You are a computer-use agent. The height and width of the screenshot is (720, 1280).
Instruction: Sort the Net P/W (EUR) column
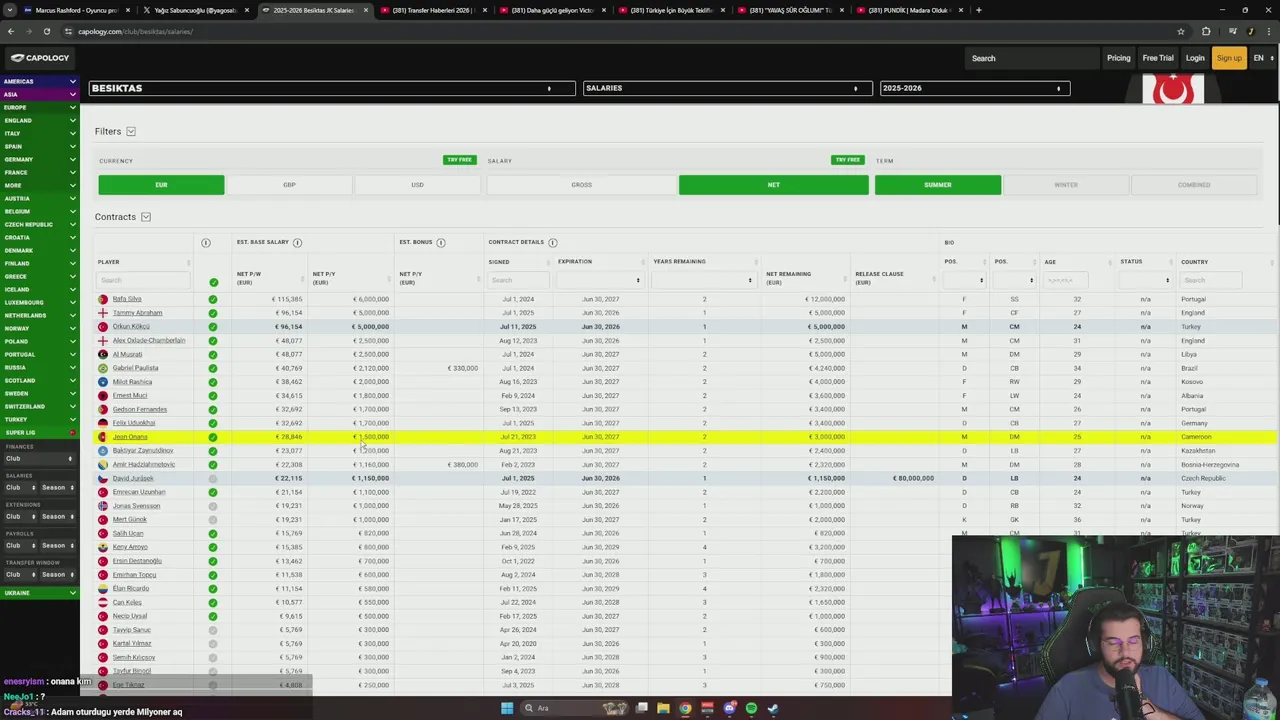[304, 280]
